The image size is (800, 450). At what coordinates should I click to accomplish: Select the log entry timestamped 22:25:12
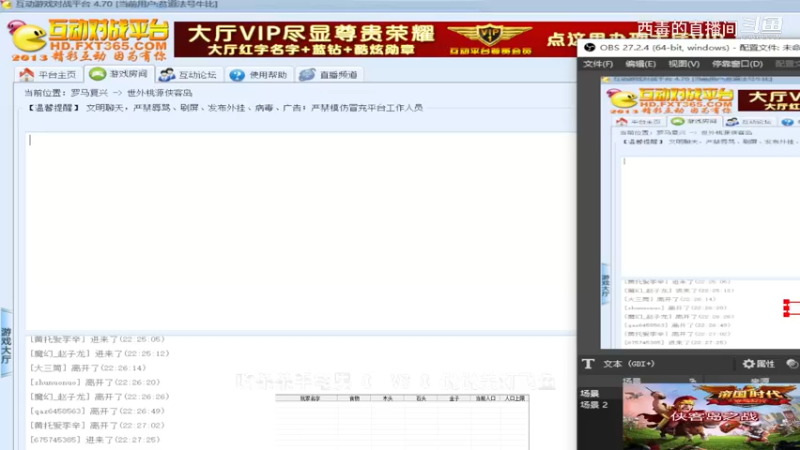click(99, 354)
